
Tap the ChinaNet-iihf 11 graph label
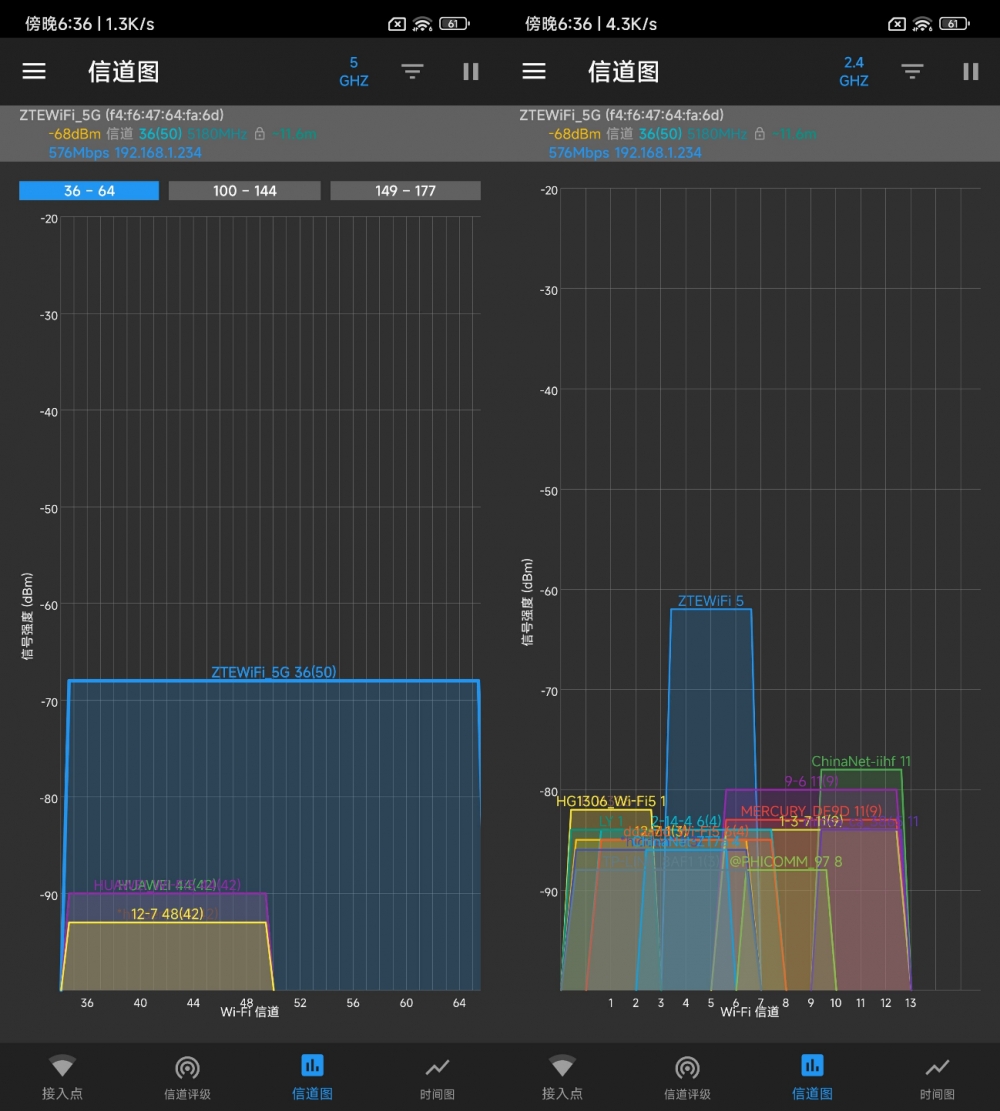point(861,761)
